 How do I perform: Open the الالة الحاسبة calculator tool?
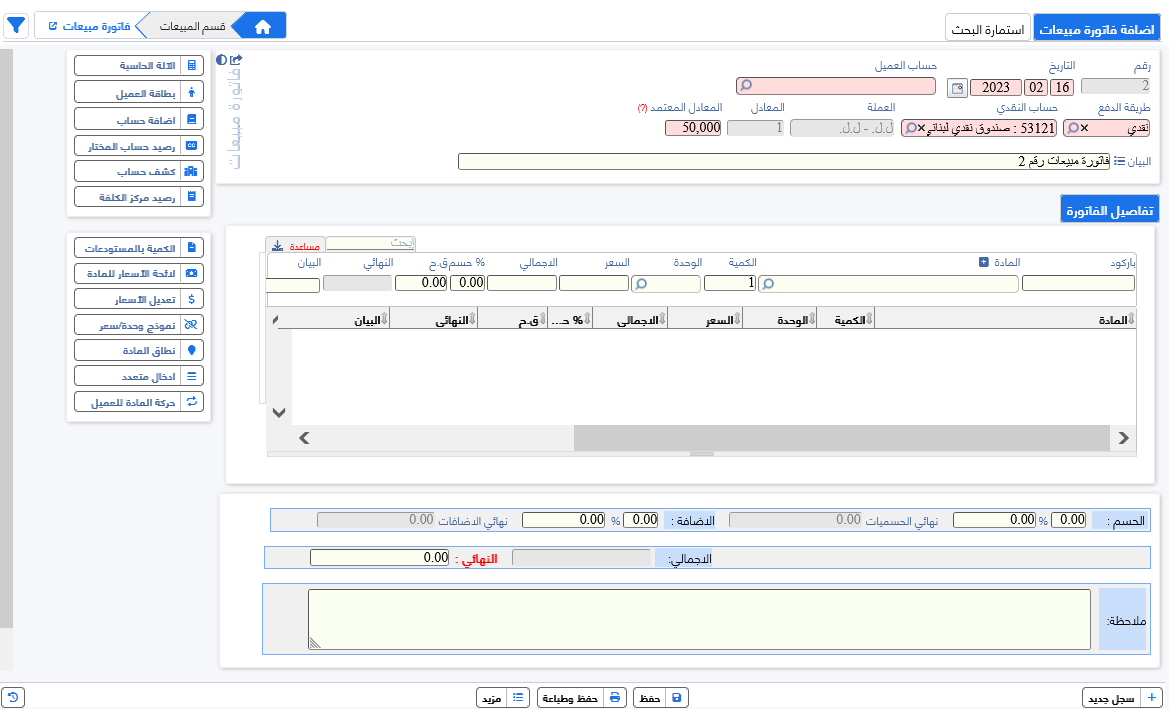139,65
